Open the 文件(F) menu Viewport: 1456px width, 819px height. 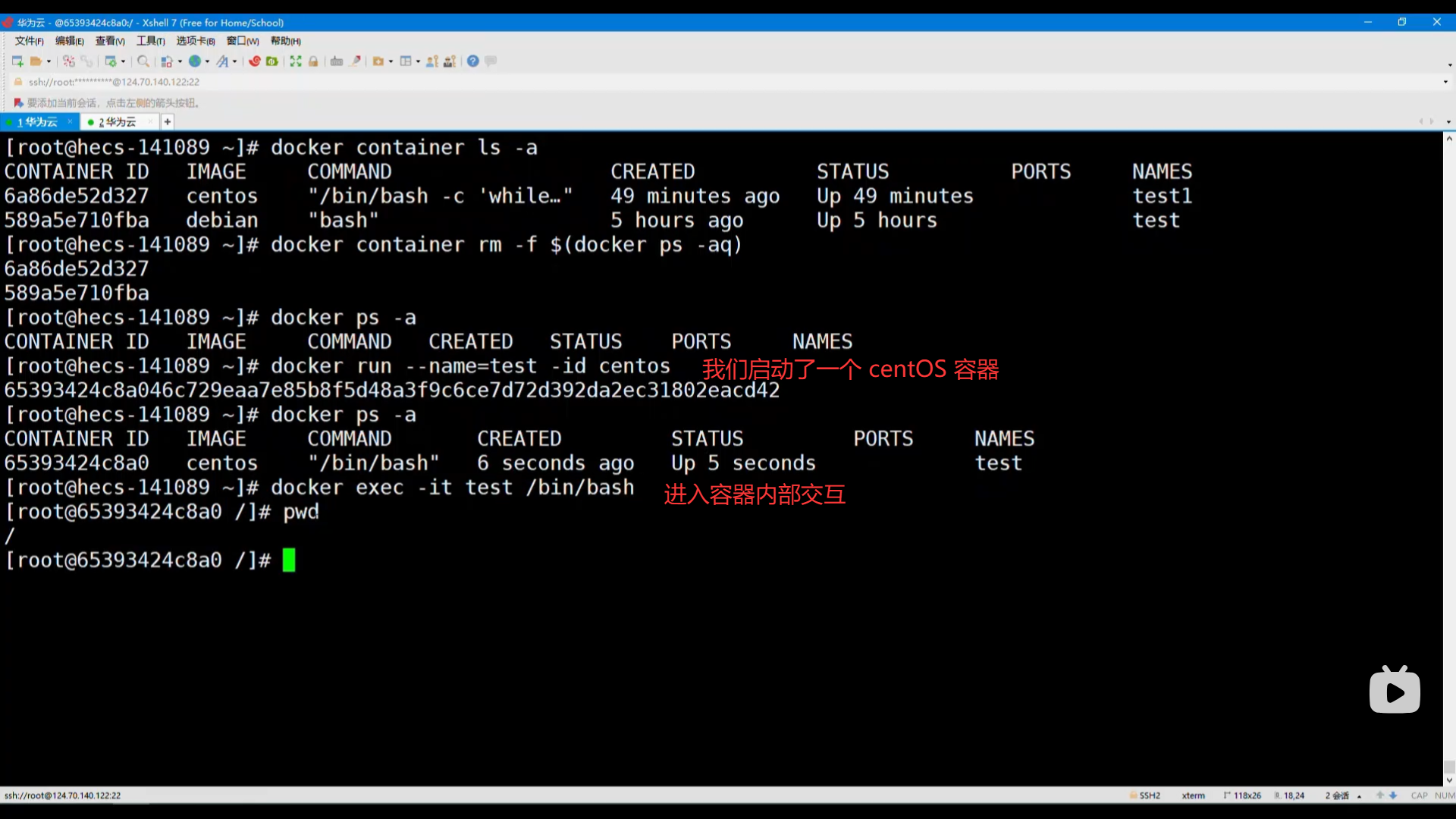29,41
